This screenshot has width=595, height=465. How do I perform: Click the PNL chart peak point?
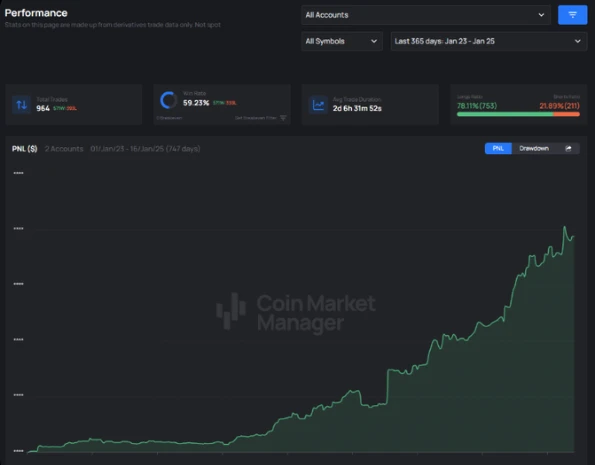(565, 227)
